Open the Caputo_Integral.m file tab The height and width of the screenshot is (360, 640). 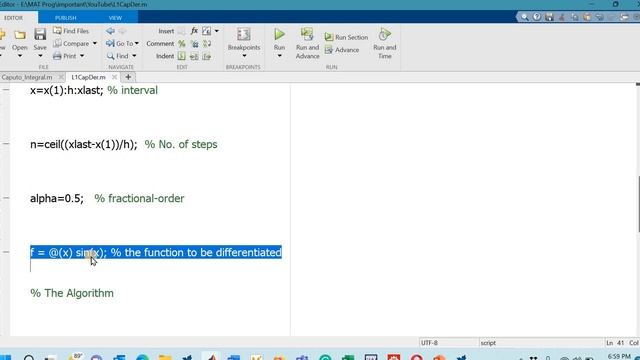pos(27,77)
